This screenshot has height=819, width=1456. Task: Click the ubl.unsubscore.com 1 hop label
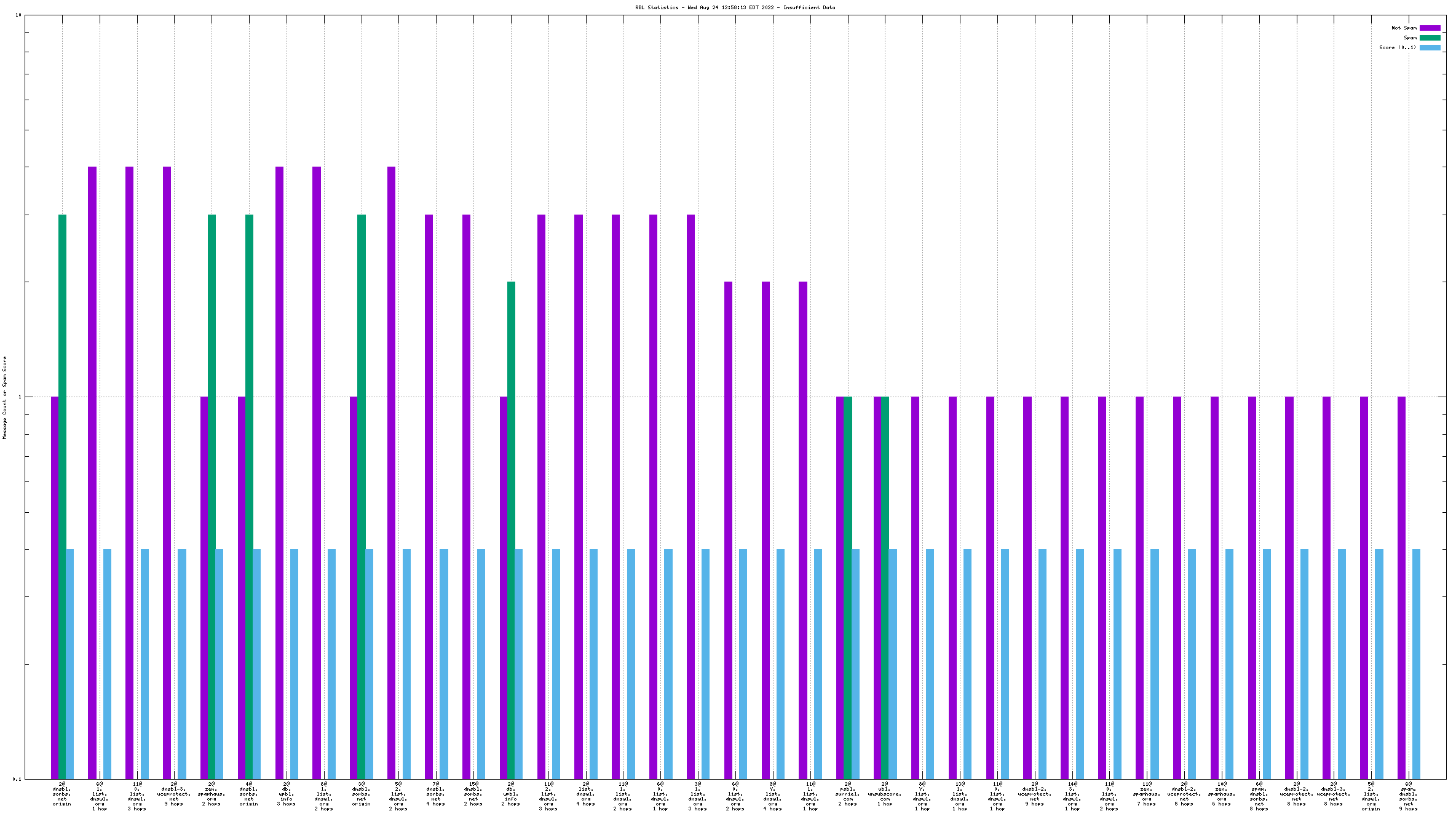pyautogui.click(x=885, y=794)
